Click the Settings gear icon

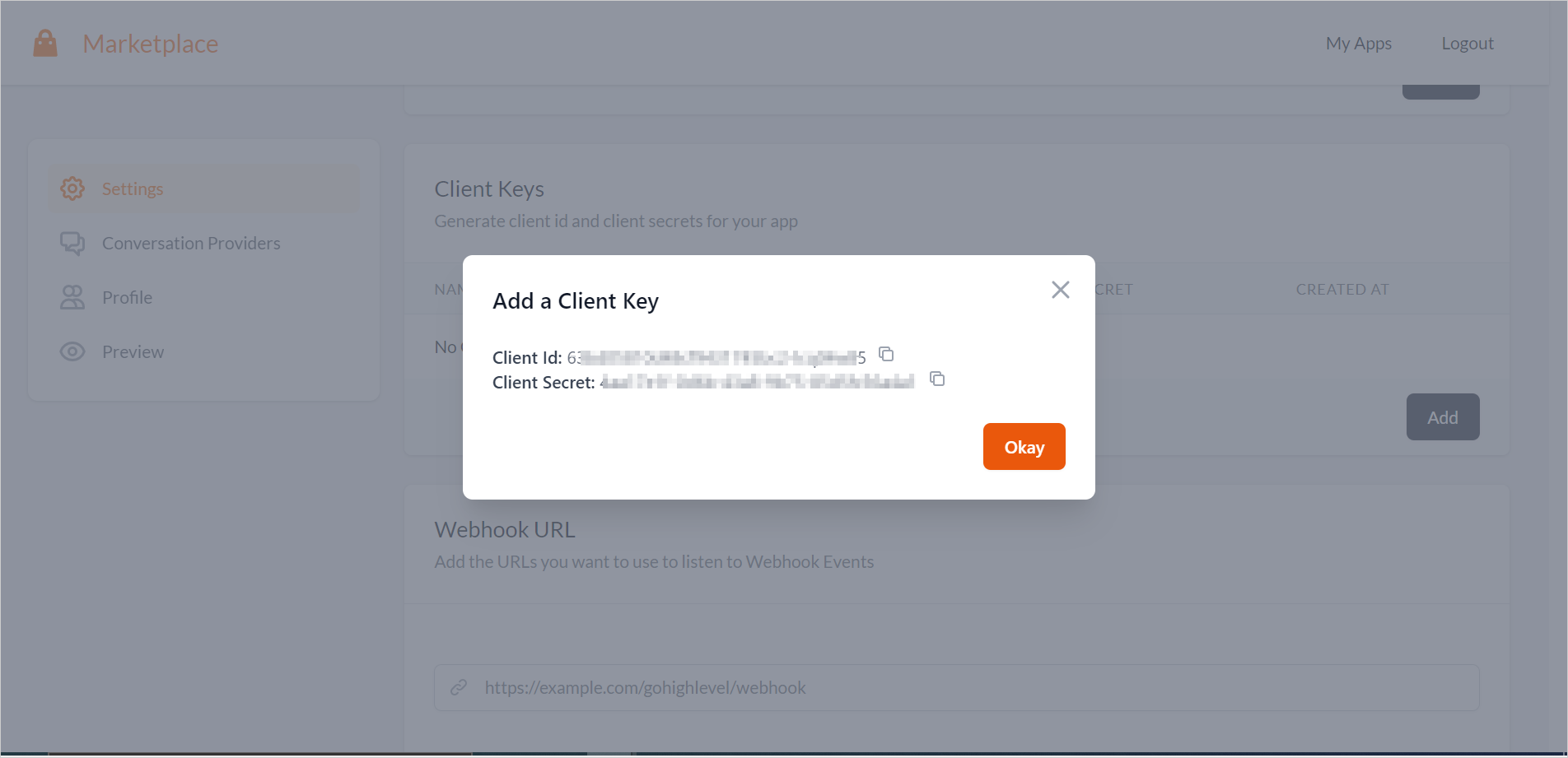tap(72, 188)
